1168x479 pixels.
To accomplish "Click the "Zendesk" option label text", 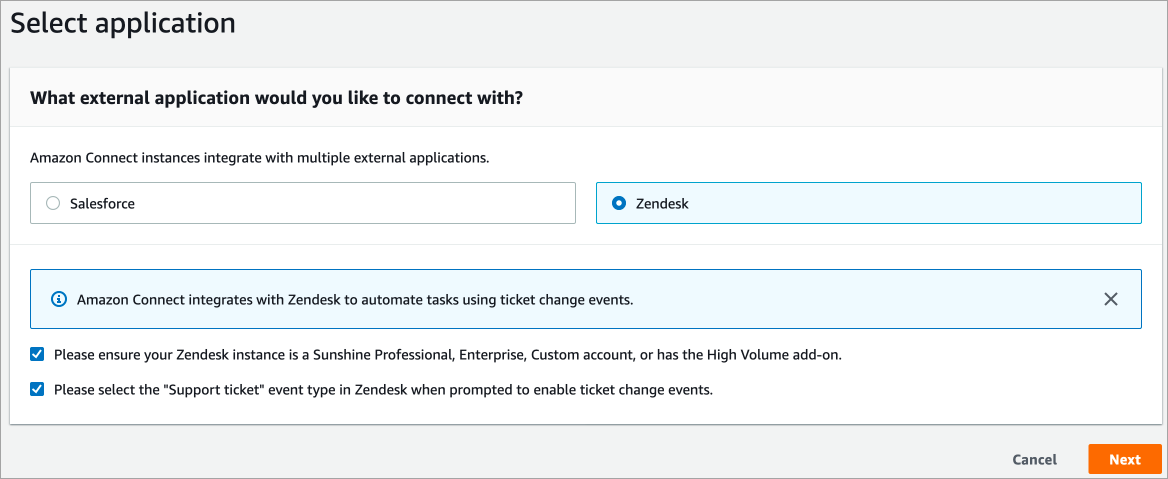I will 662,203.
